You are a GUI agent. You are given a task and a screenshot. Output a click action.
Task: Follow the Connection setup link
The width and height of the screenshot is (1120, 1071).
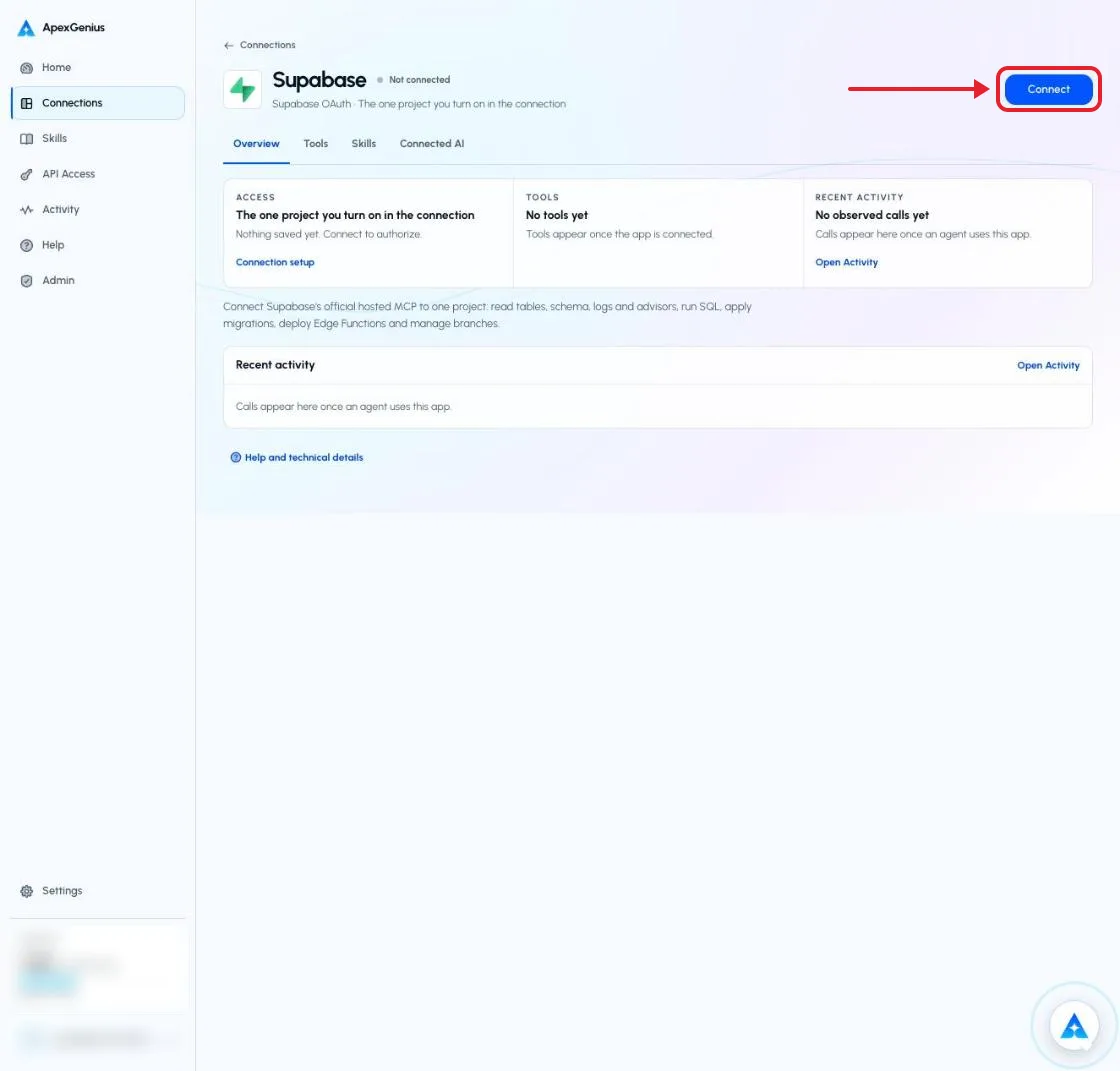tap(275, 262)
